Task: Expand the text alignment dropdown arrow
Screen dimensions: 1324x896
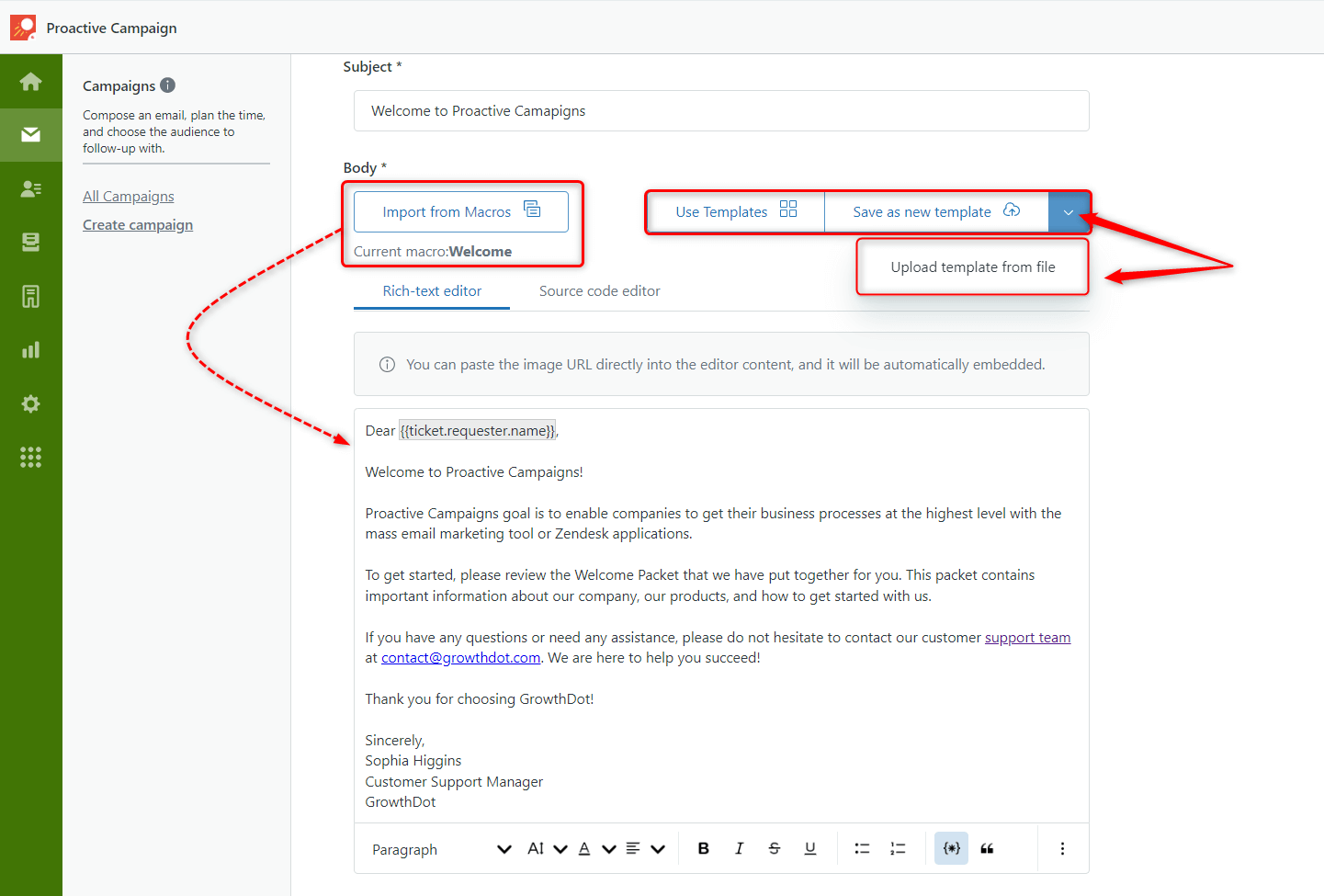Action: point(658,849)
